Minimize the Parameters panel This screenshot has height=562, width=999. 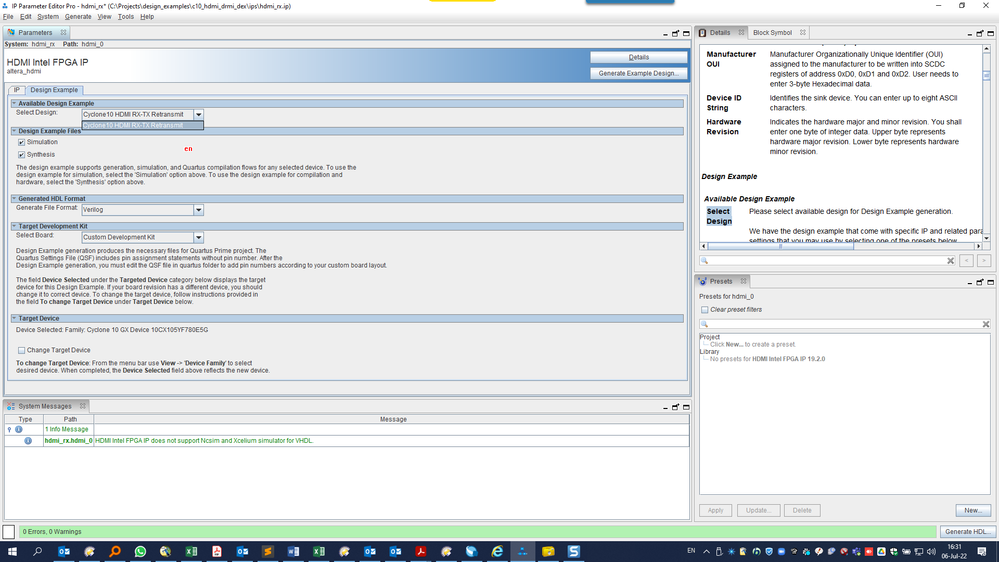[x=665, y=34]
